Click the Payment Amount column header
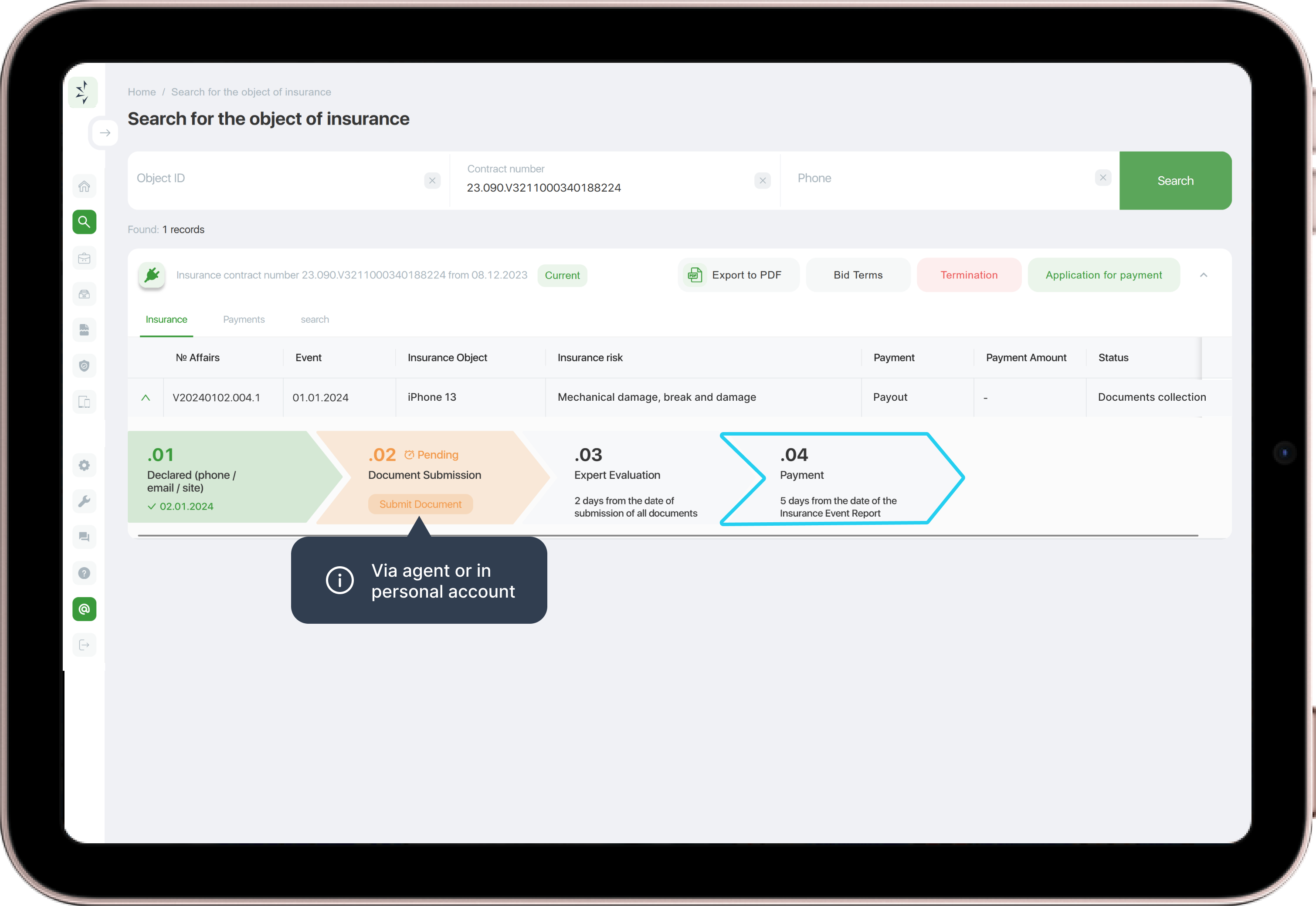 (1026, 358)
